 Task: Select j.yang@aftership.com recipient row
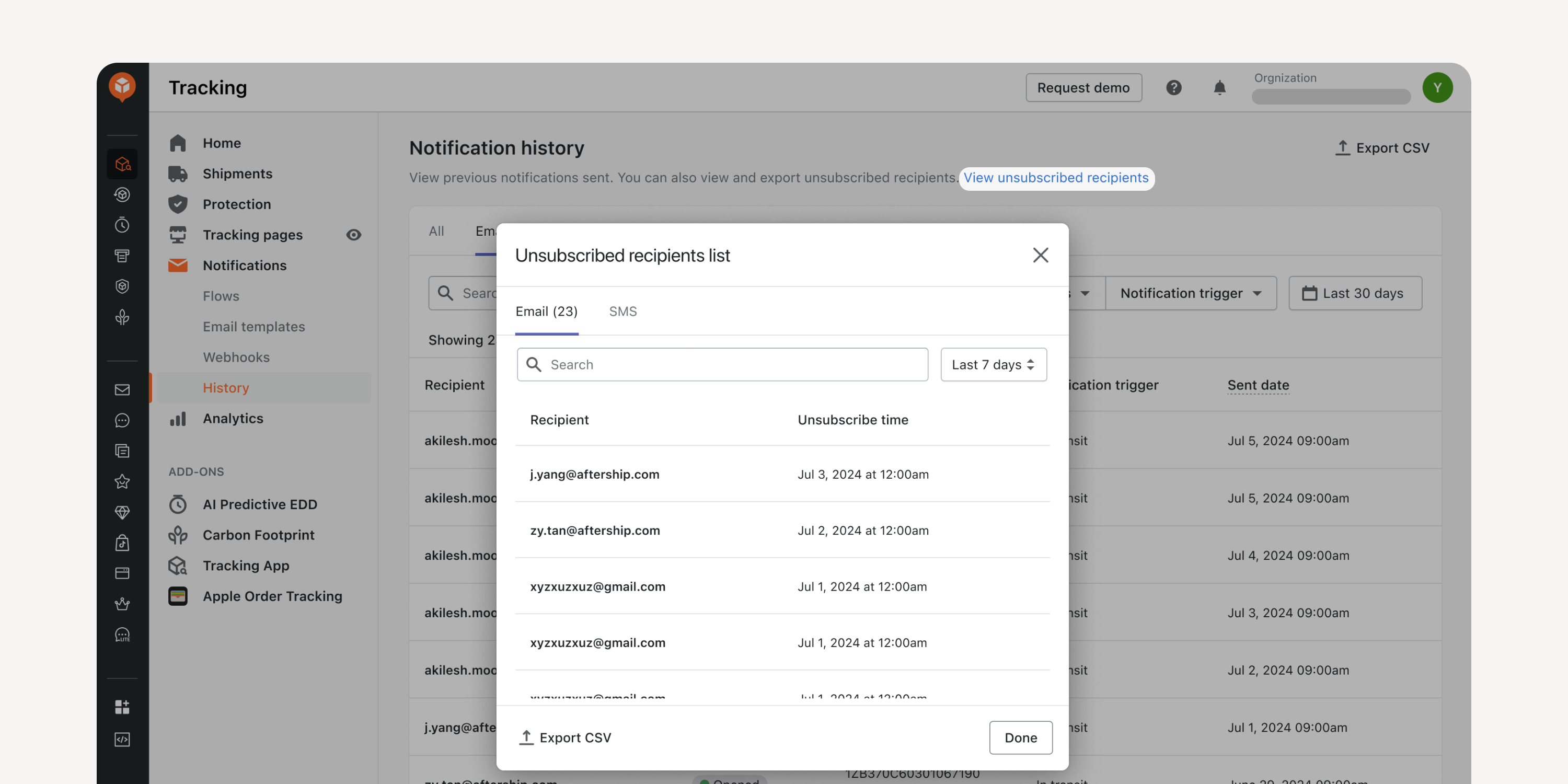782,474
